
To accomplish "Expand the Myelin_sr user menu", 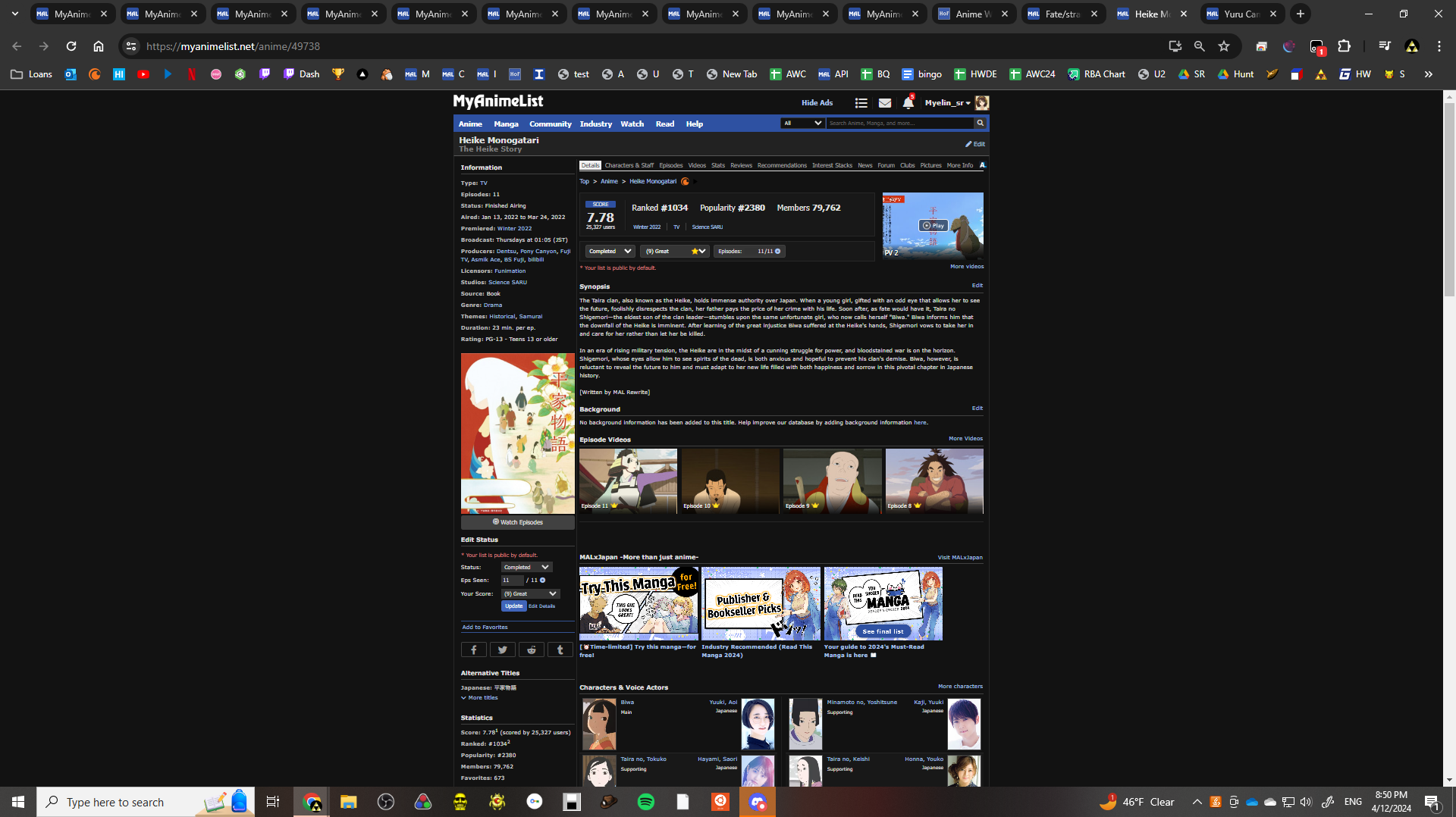I will [947, 103].
